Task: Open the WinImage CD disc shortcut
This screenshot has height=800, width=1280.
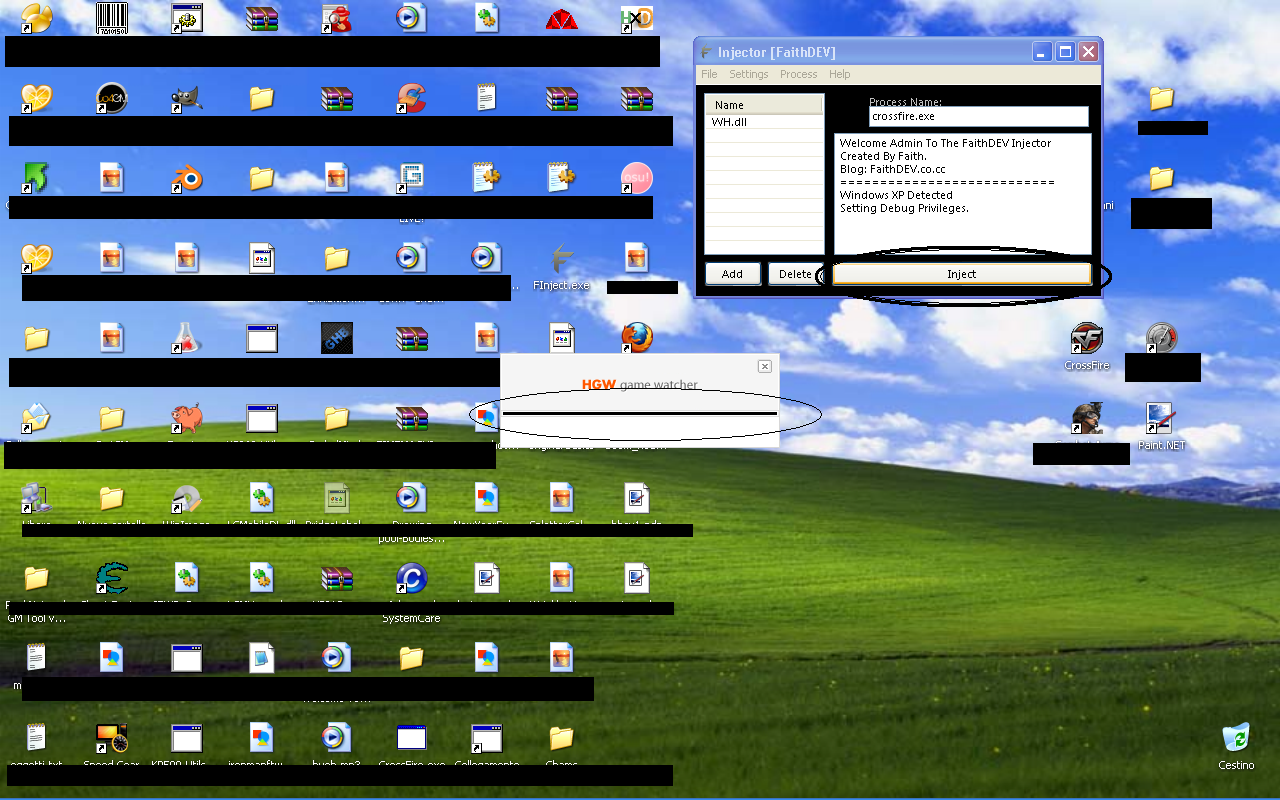Action: coord(186,498)
